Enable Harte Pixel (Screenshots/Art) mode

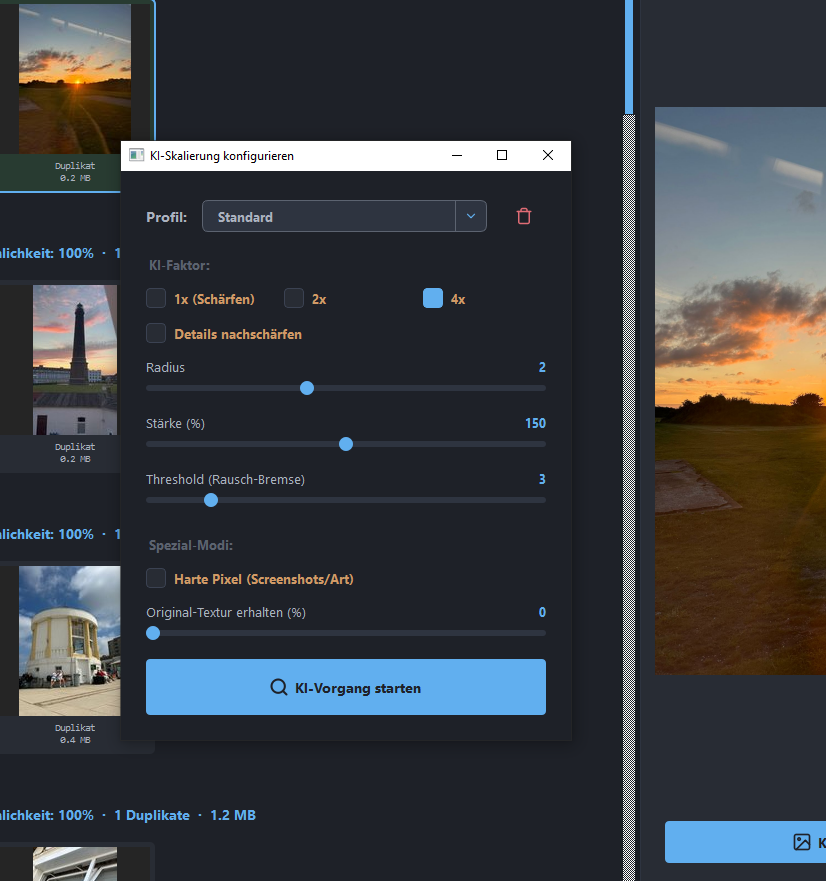click(x=156, y=578)
